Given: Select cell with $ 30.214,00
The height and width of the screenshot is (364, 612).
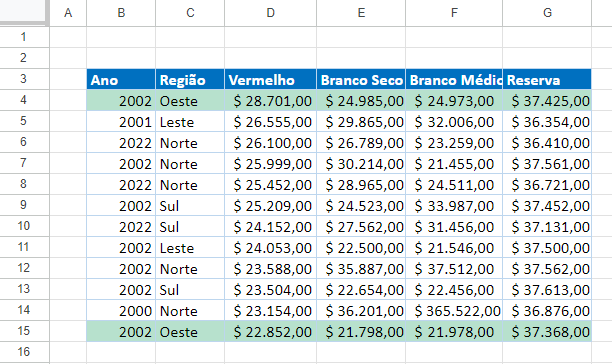Looking at the screenshot, I should 361,164.
